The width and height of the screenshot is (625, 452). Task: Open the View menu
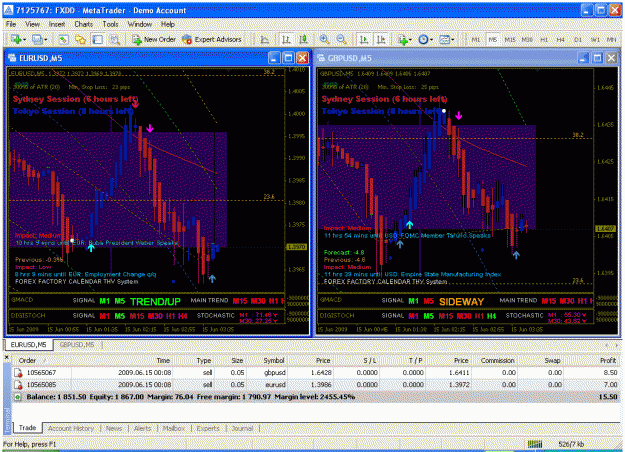click(32, 24)
